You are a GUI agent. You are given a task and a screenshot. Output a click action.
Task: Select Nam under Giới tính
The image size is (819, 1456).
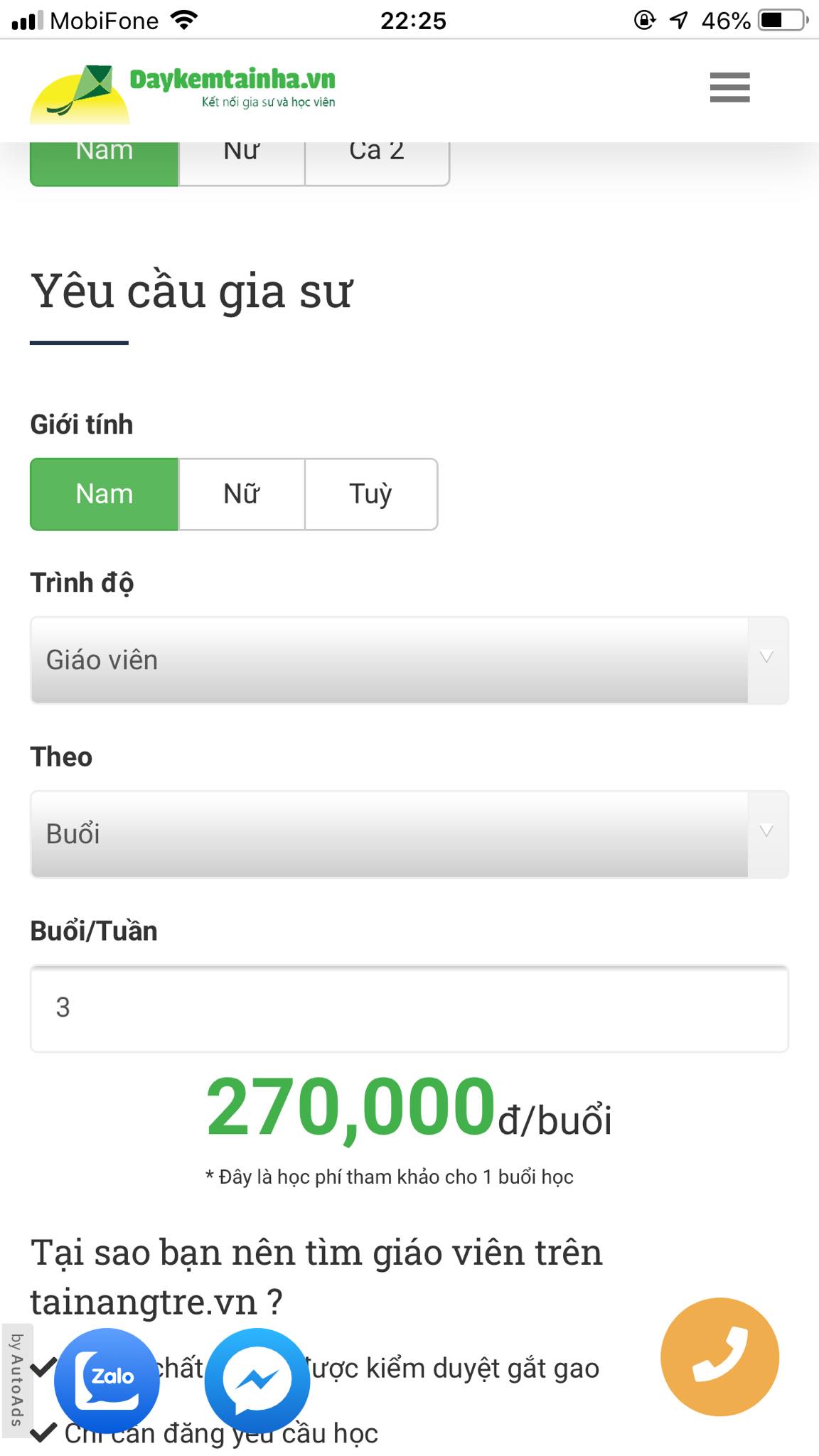[x=105, y=494]
